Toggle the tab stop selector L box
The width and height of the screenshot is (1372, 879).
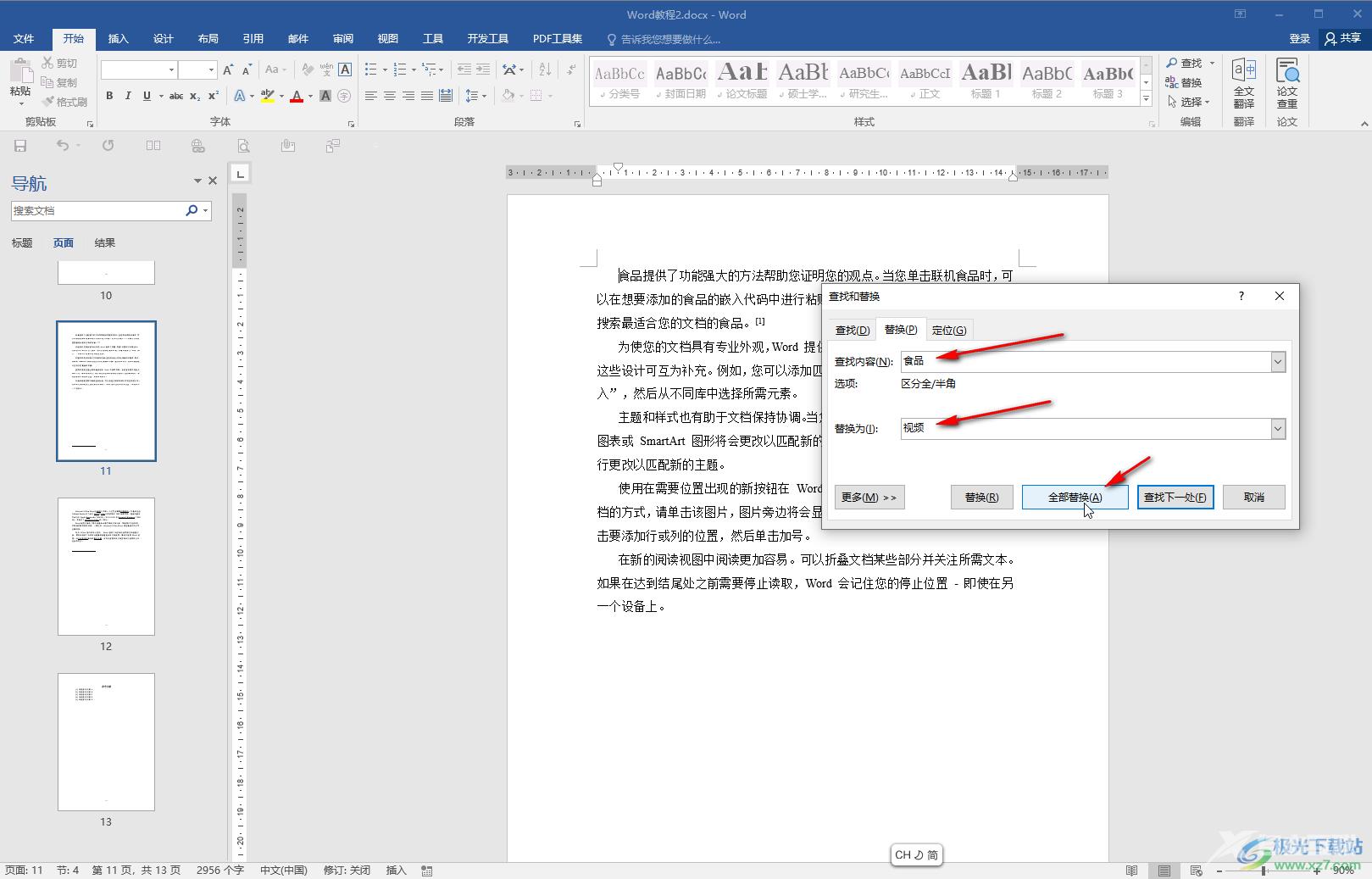[241, 174]
